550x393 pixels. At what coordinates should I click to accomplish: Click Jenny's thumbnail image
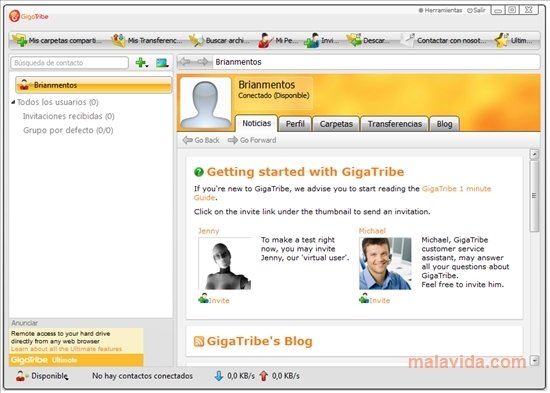pos(225,264)
